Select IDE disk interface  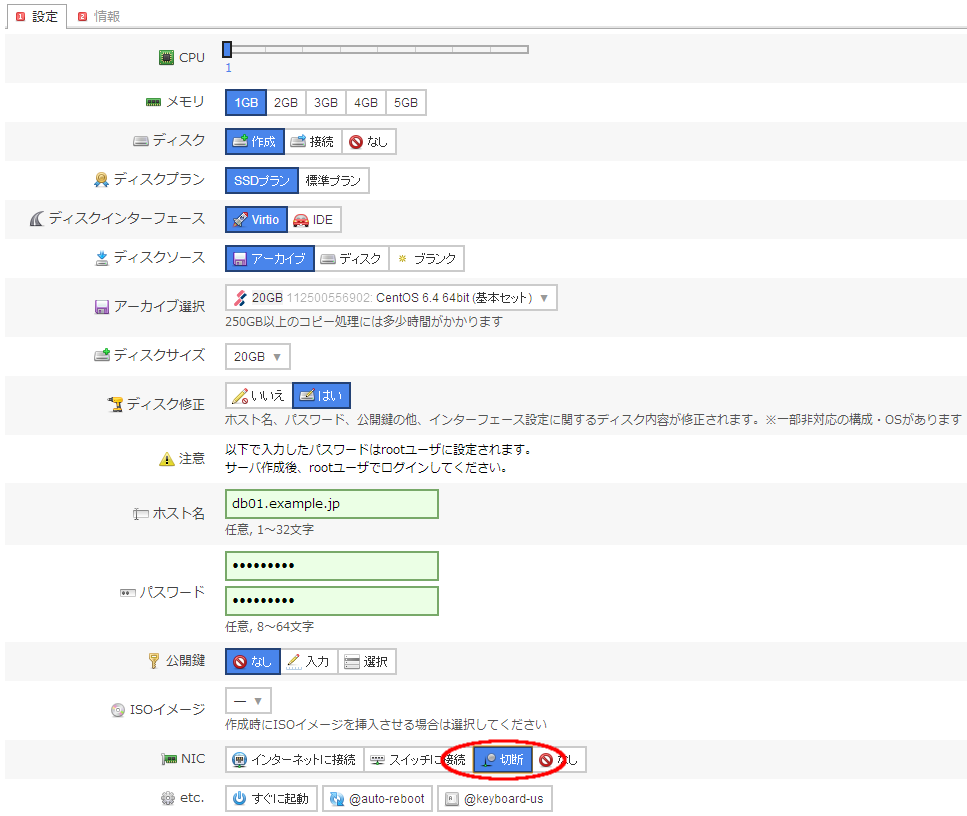point(313,220)
